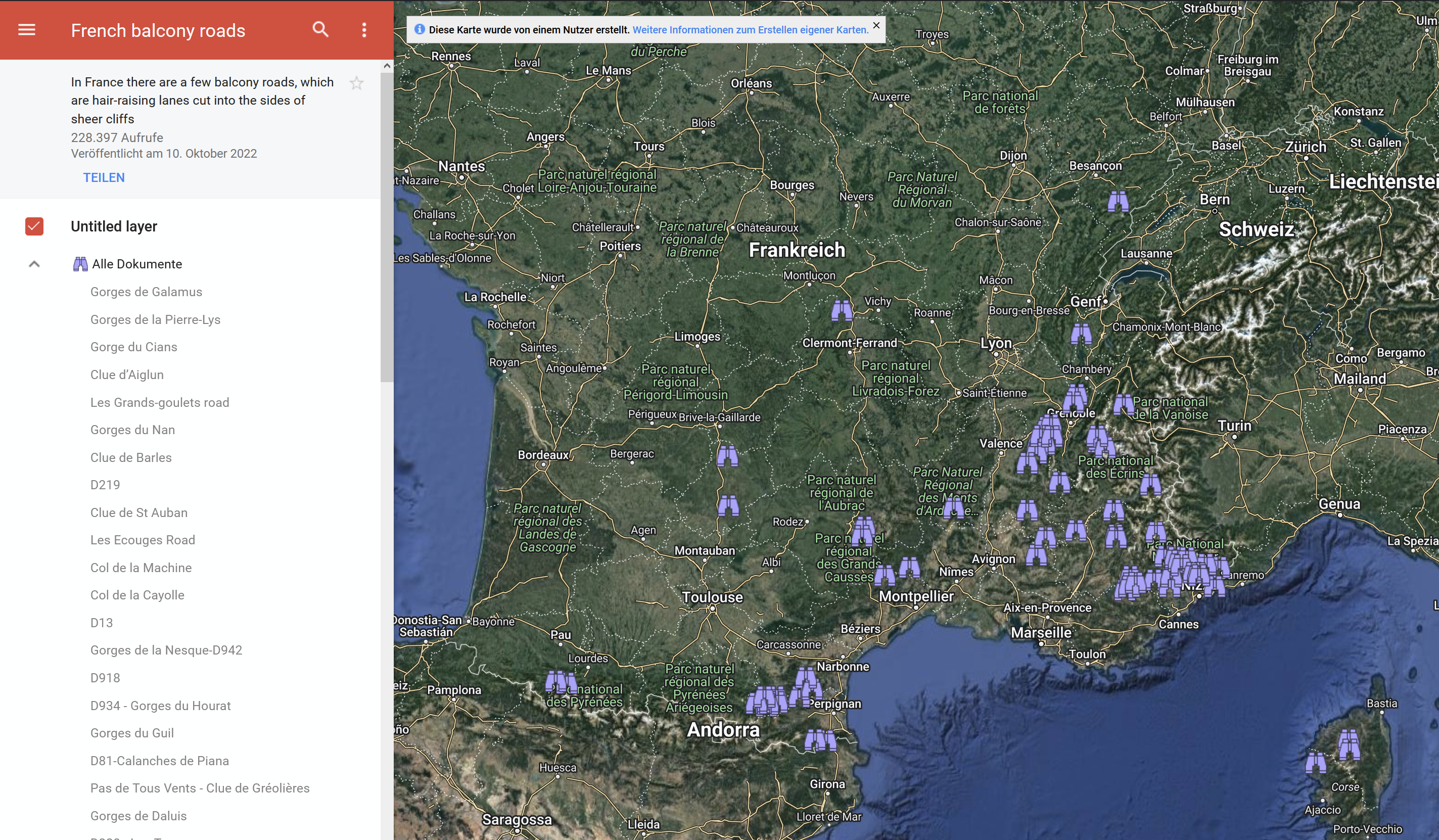Click the TEILEN share button

click(x=104, y=177)
